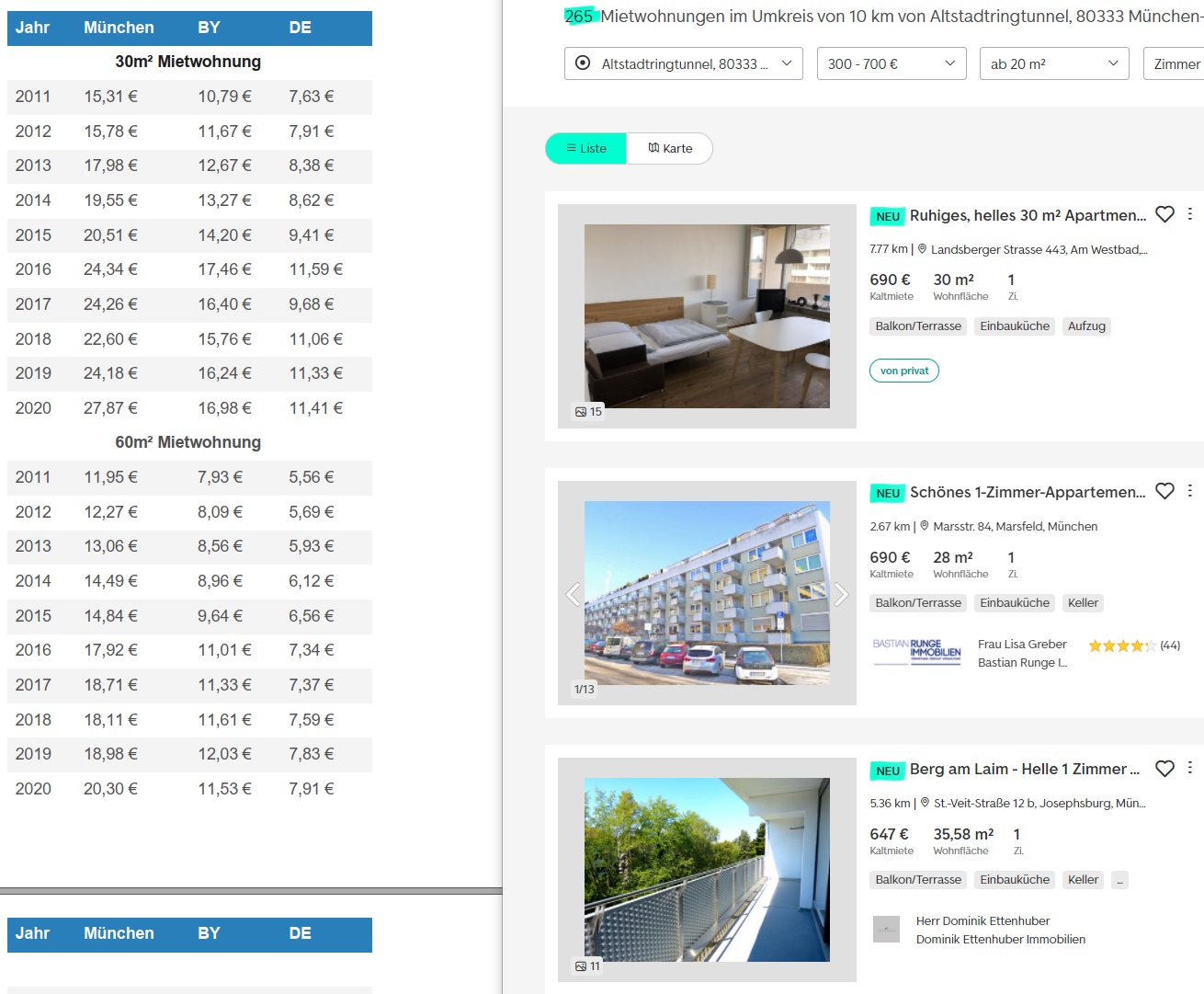The width and height of the screenshot is (1204, 994).
Task: Click the Dominik Ettenhuber Immobilien company name
Action: pyautogui.click(x=1001, y=940)
